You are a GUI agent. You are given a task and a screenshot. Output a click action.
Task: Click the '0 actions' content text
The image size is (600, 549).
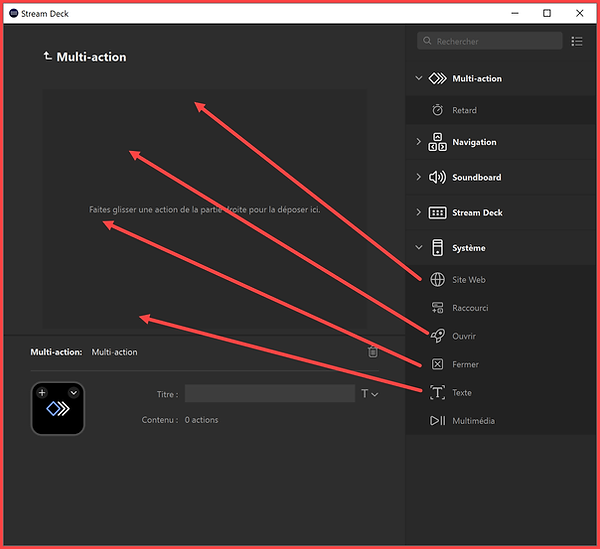[201, 420]
